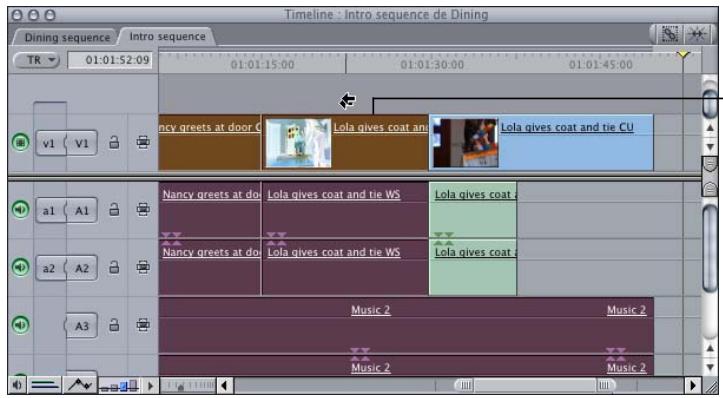Click the v1 source control

(49, 143)
